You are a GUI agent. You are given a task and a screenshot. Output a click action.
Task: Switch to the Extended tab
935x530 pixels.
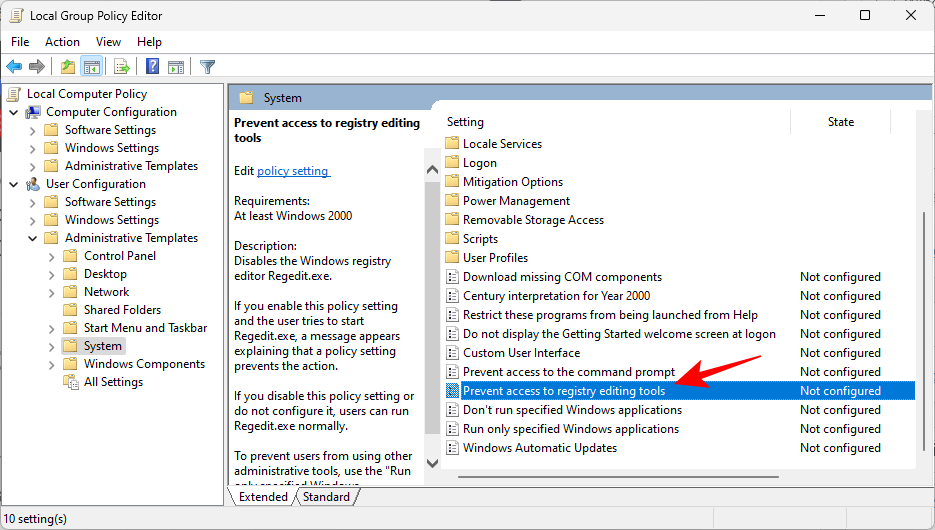(263, 497)
